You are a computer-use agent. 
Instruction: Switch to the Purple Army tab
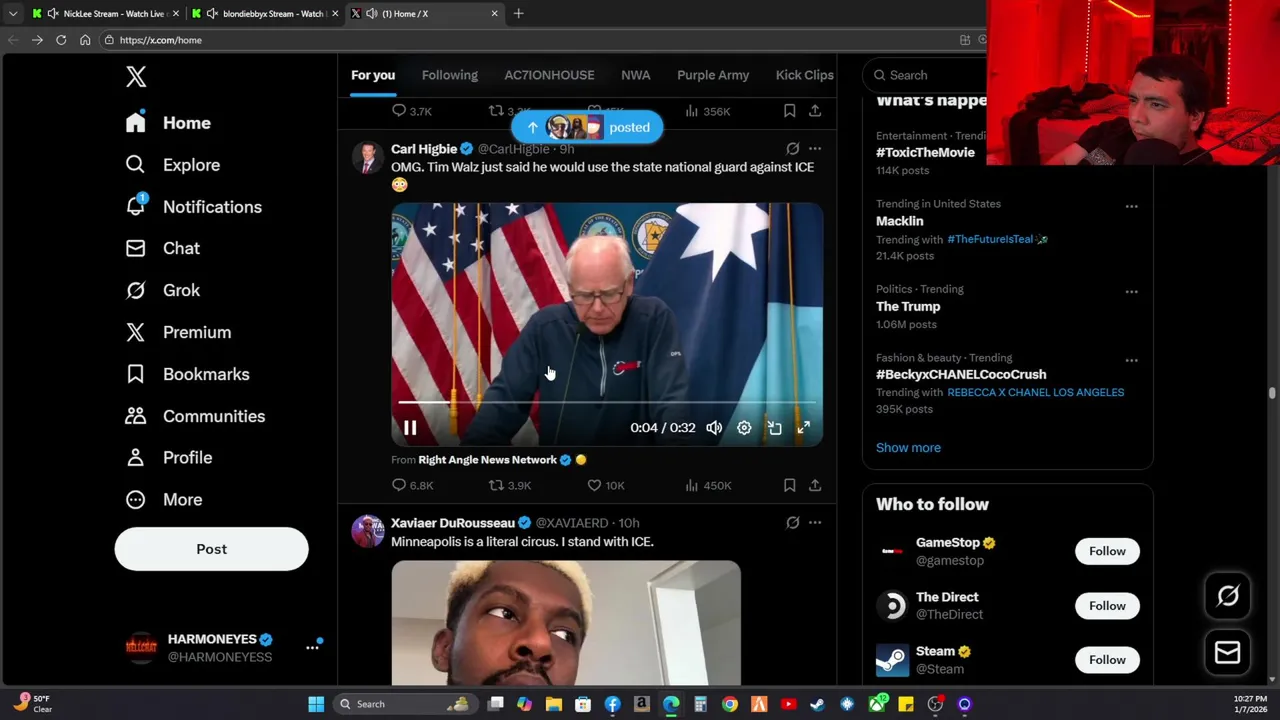(713, 75)
